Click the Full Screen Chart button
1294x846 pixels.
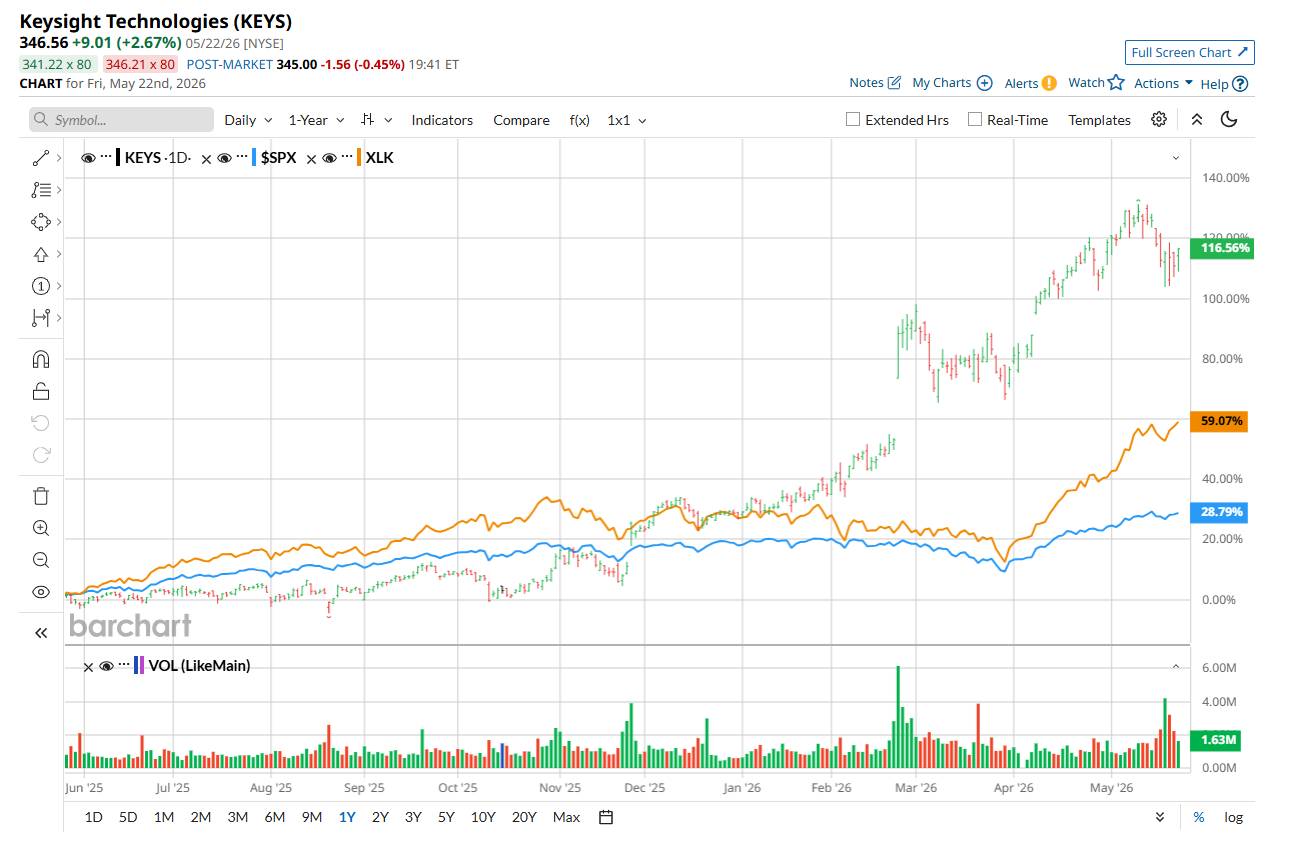click(1189, 52)
